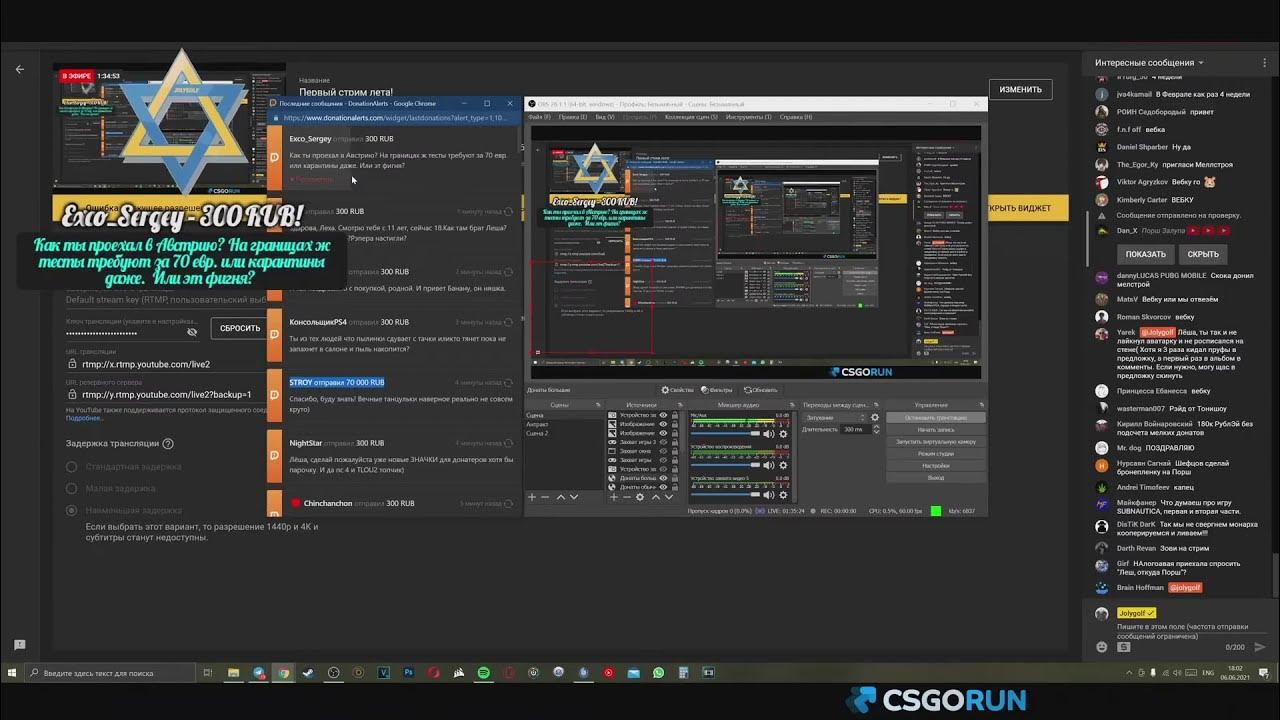
Task: Open emoji picker in chat input
Action: click(x=1102, y=647)
